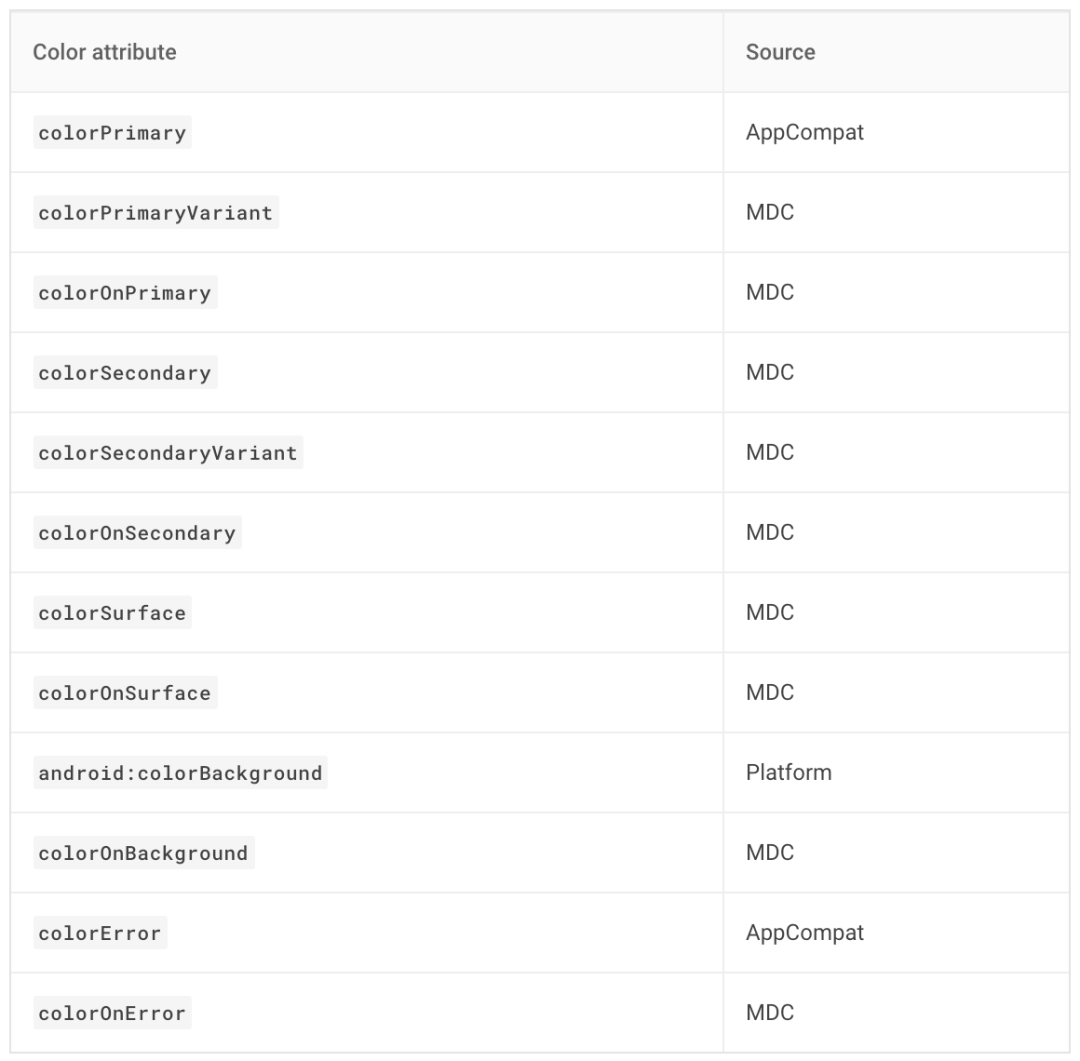Click the android:colorBackground attribute text
The height and width of the screenshot is (1061, 1080).
(180, 773)
